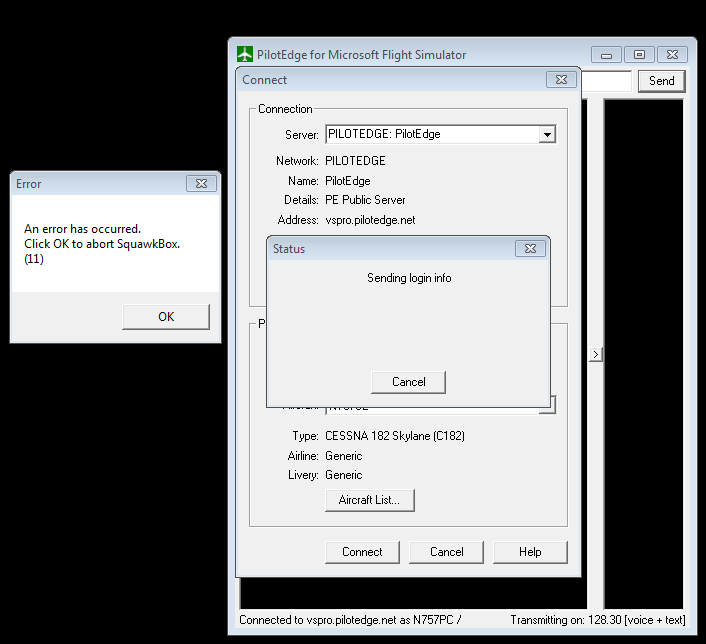Click the 'Sending login info' status message

pyautogui.click(x=409, y=278)
